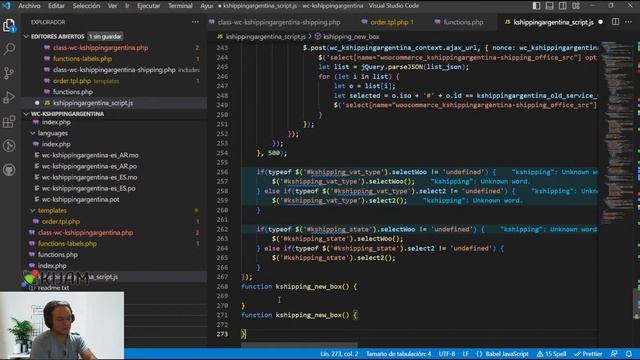This screenshot has width=640, height=360.
Task: Switch to functions.php tab
Action: pyautogui.click(x=463, y=22)
